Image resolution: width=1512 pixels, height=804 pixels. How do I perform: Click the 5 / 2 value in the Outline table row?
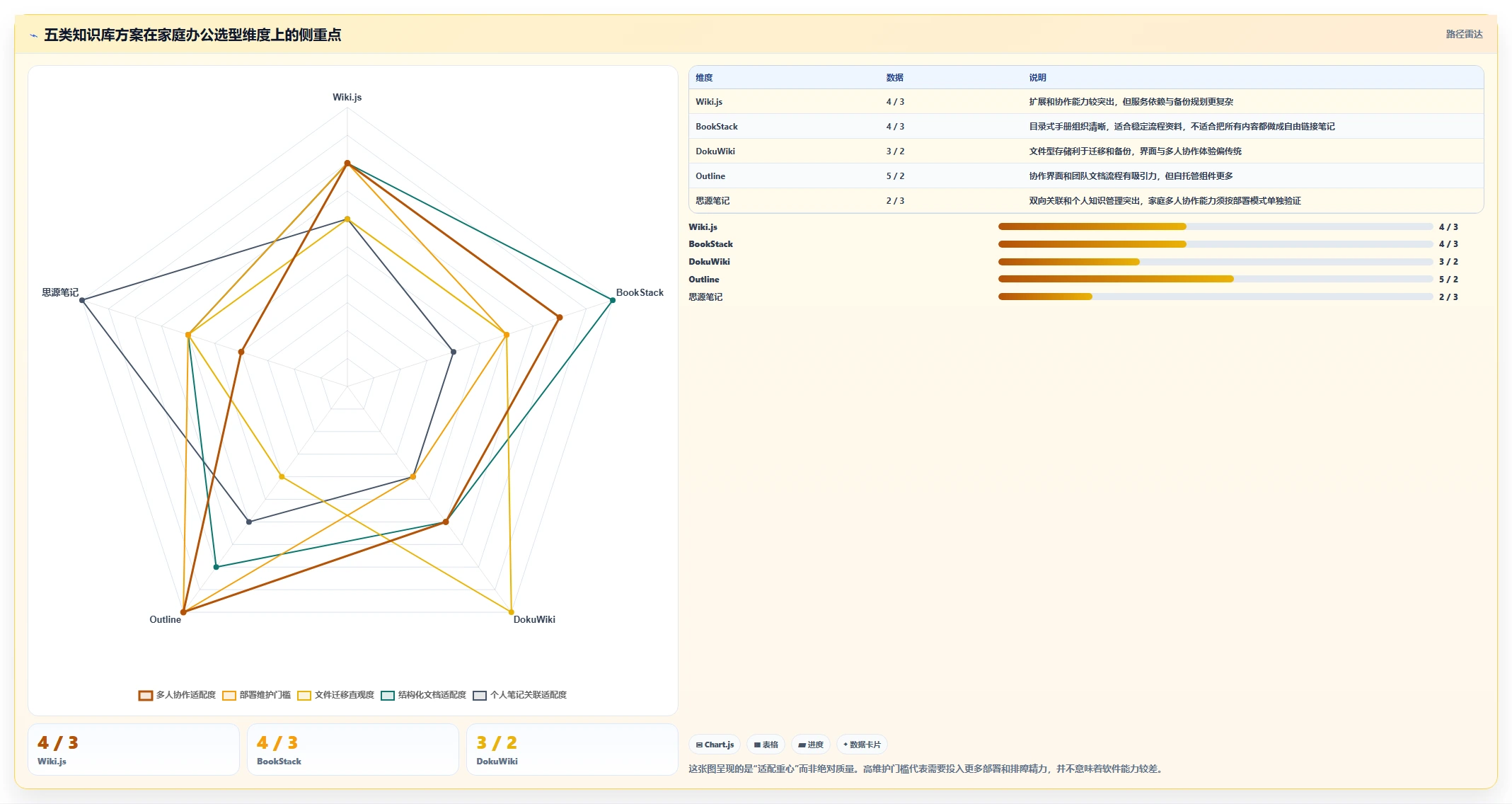pos(895,176)
